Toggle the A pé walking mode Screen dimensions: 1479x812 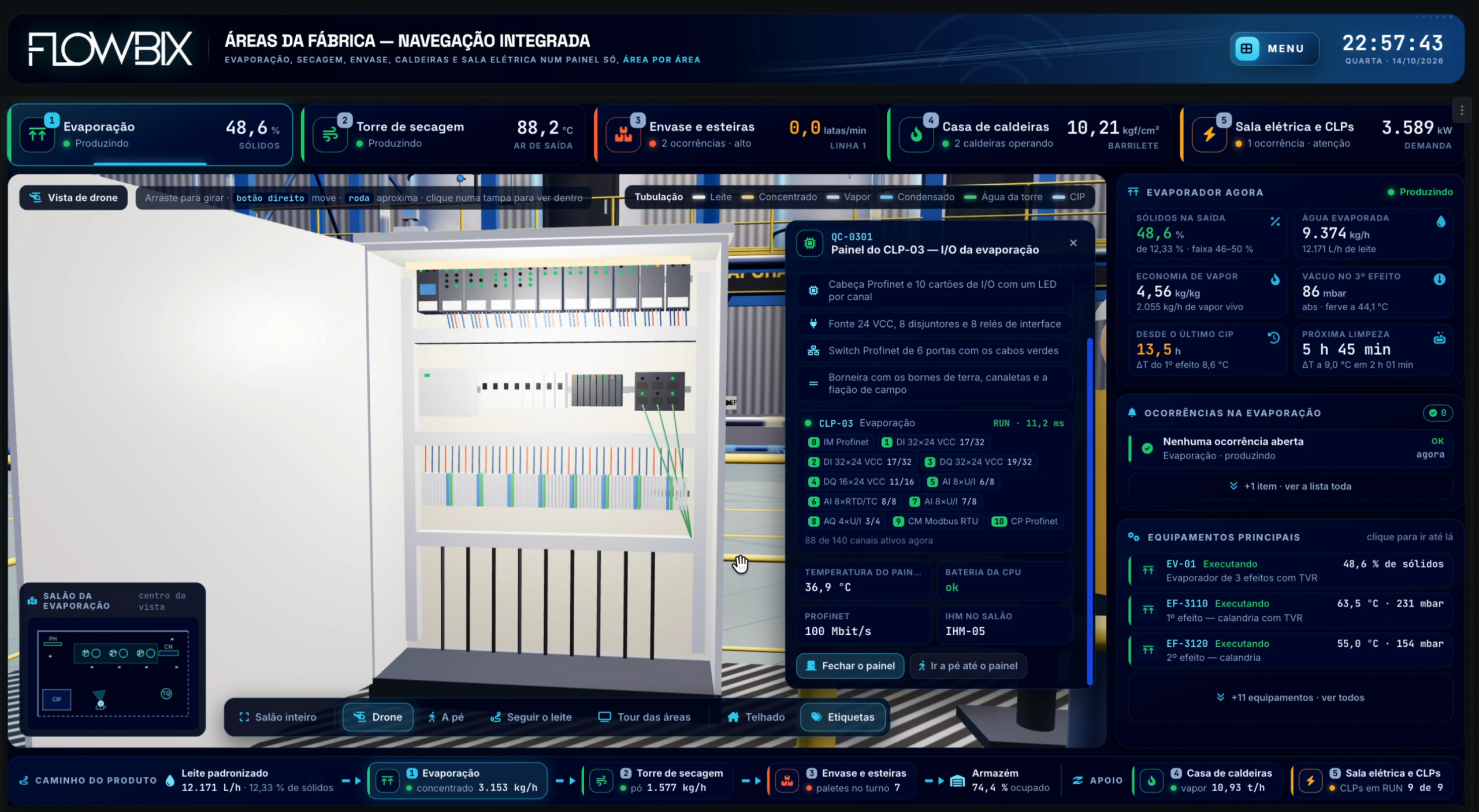pyautogui.click(x=445, y=717)
